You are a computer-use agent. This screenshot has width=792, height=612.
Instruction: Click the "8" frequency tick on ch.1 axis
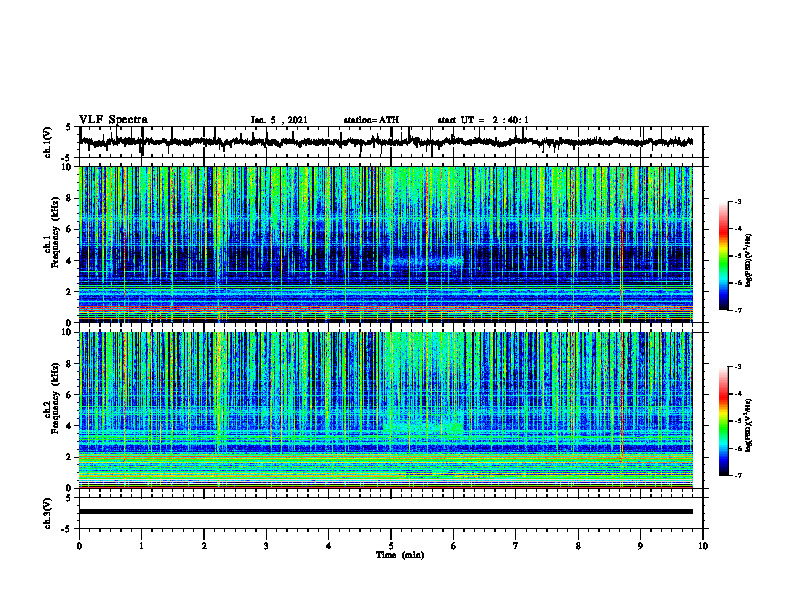[69, 198]
